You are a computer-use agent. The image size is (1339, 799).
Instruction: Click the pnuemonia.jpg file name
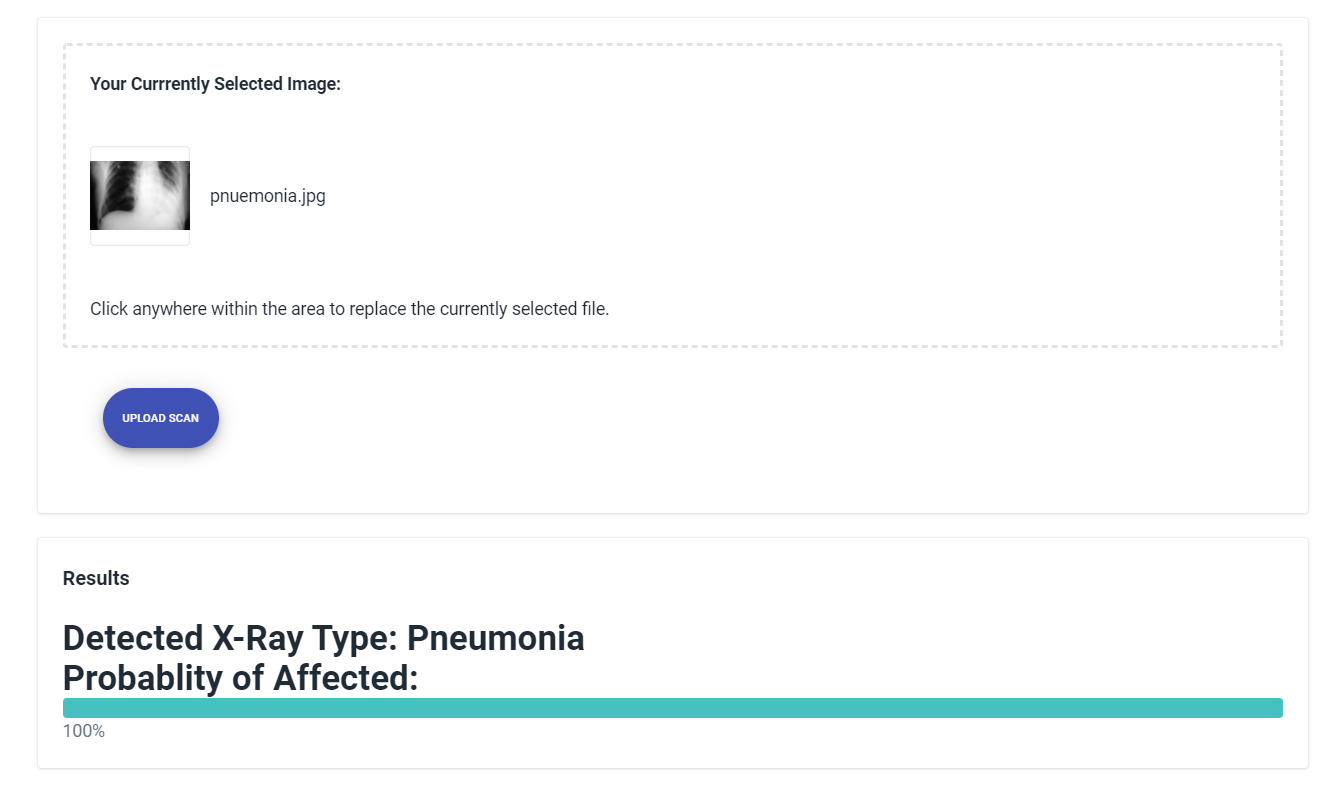pos(268,196)
